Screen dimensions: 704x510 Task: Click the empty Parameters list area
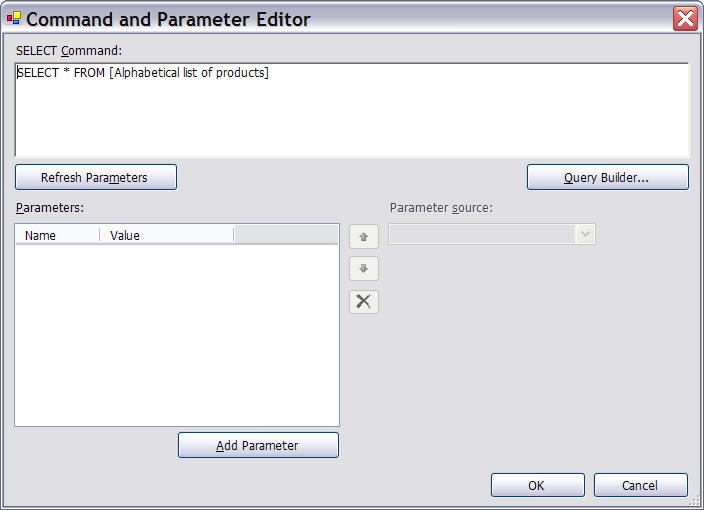tap(176, 335)
